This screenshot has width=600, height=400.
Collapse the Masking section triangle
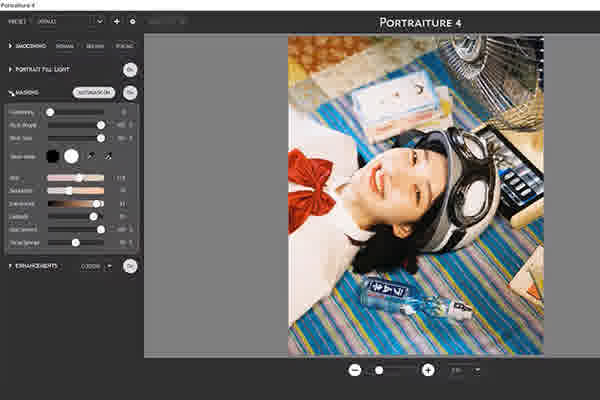[x=11, y=93]
